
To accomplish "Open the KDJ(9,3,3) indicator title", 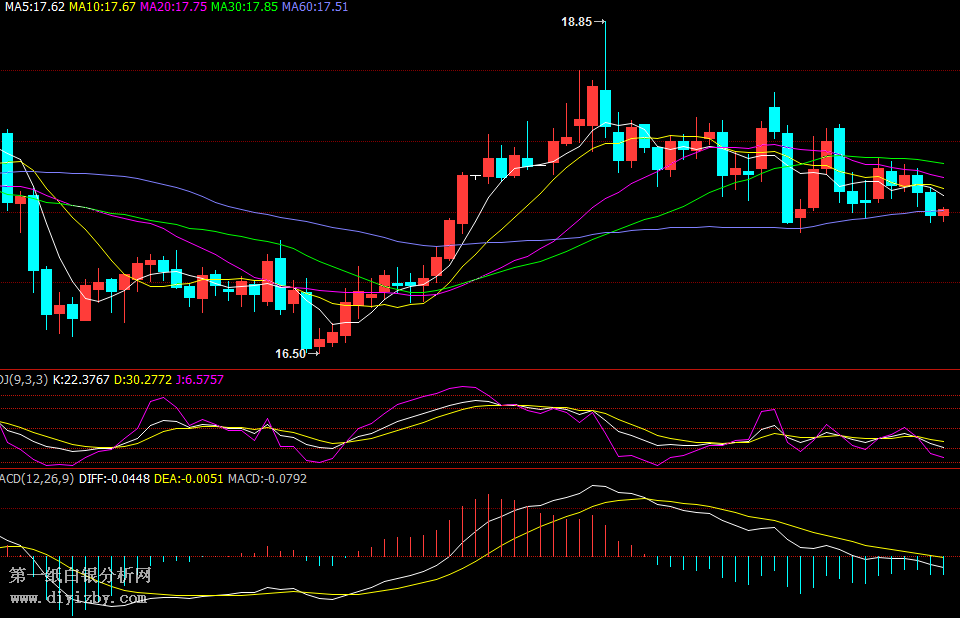I will tap(23, 380).
